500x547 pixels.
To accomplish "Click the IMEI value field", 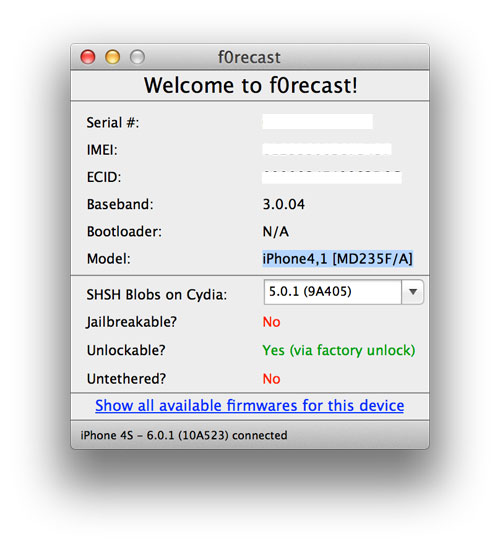I will pyautogui.click(x=327, y=149).
